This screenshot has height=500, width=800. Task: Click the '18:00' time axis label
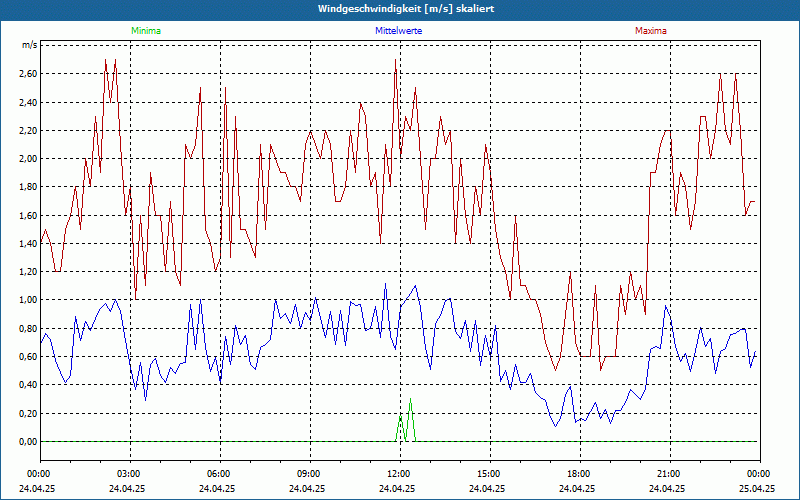pos(577,474)
